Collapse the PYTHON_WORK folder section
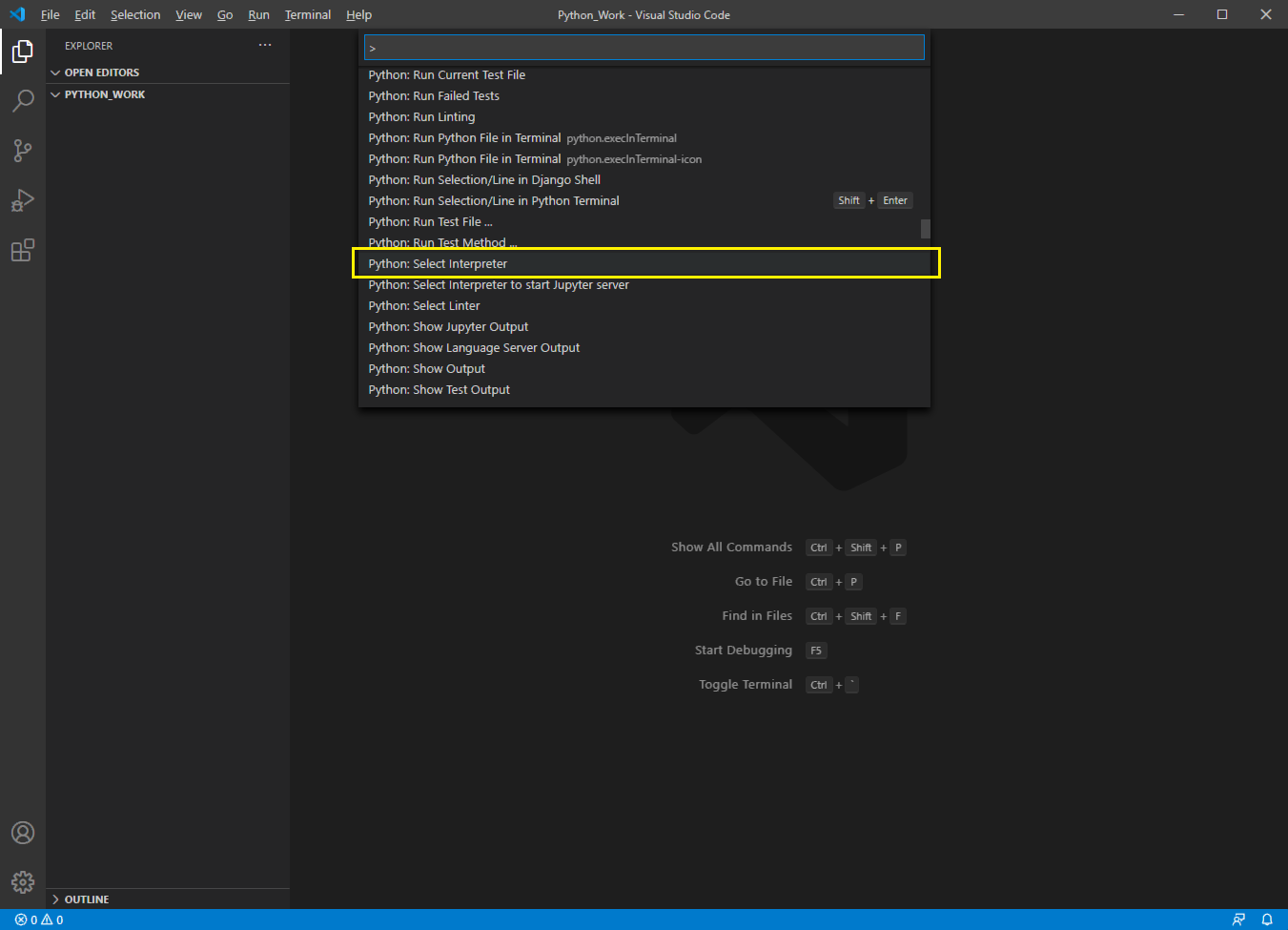 click(168, 94)
